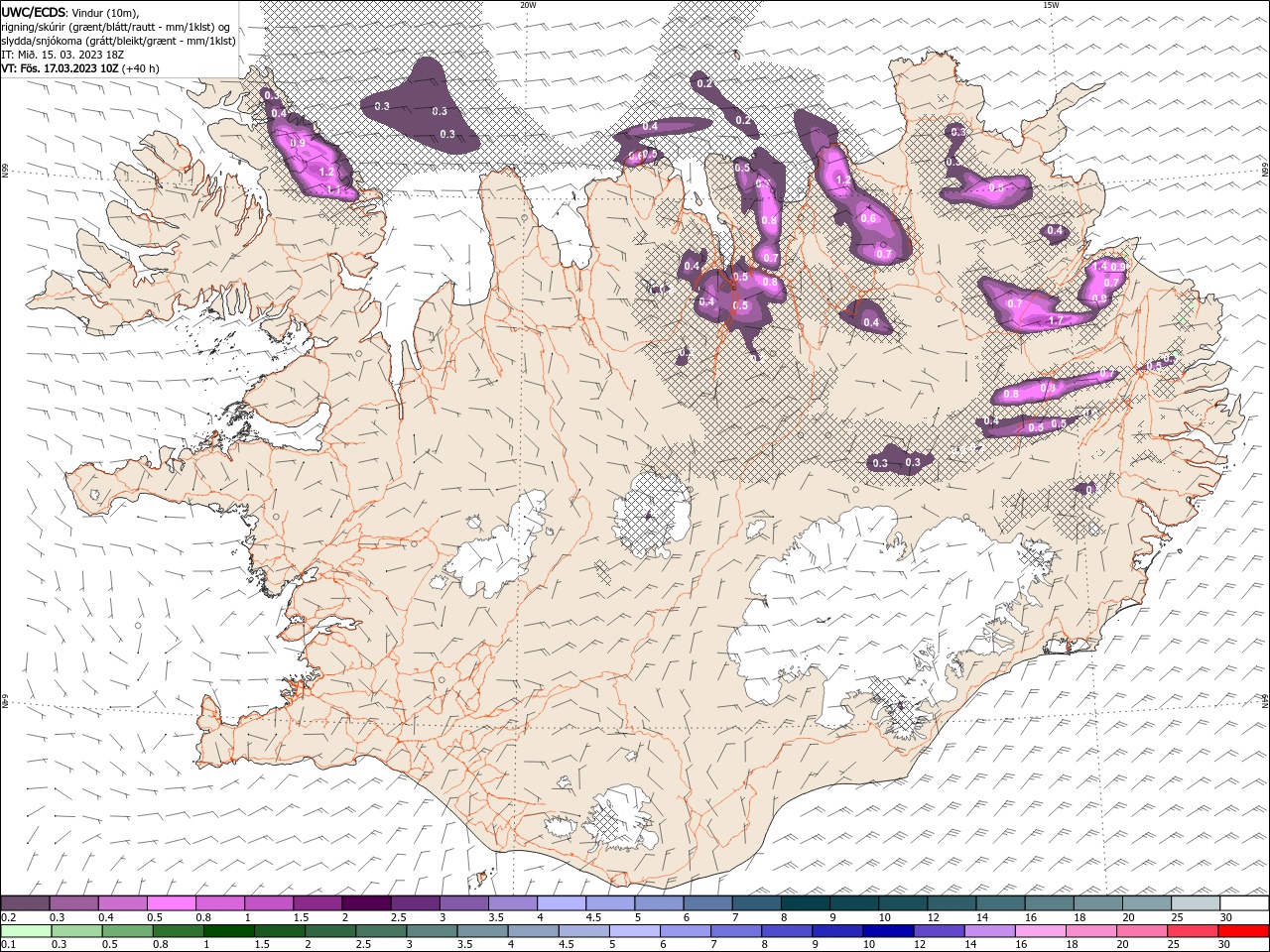The height and width of the screenshot is (952, 1270).
Task: Pick lower legend swatch labeled 0.1
Action: 26,931
